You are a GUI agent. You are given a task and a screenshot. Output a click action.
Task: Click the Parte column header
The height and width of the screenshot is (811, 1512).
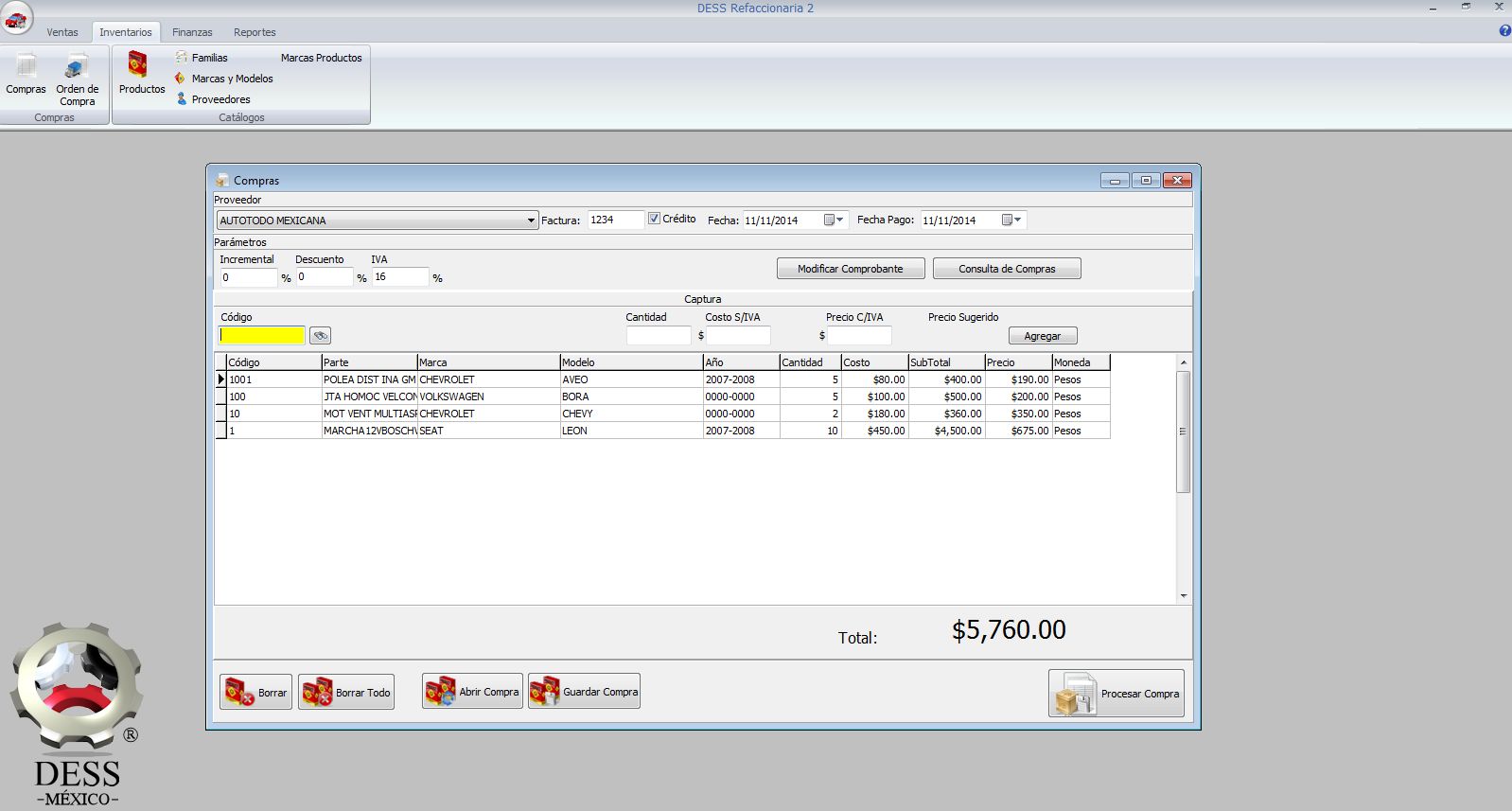click(x=369, y=362)
